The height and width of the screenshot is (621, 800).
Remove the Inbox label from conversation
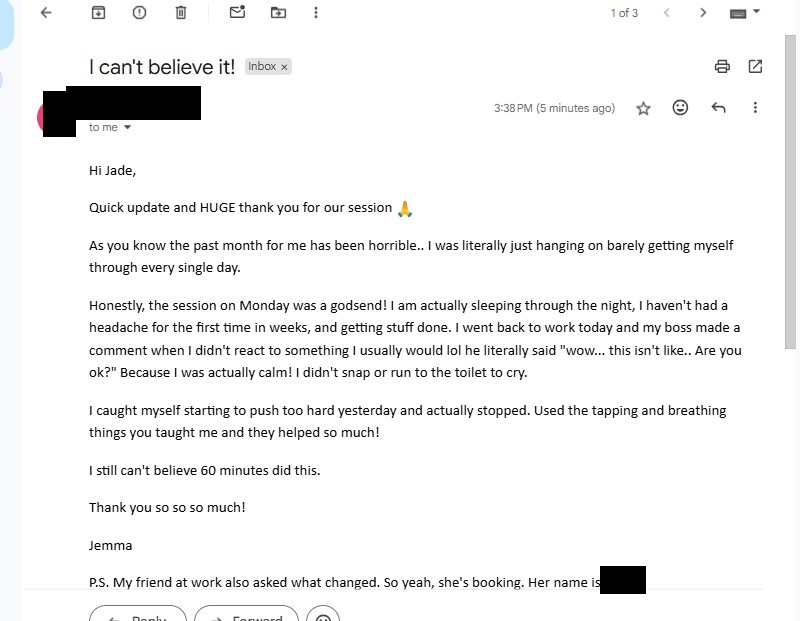(x=284, y=67)
